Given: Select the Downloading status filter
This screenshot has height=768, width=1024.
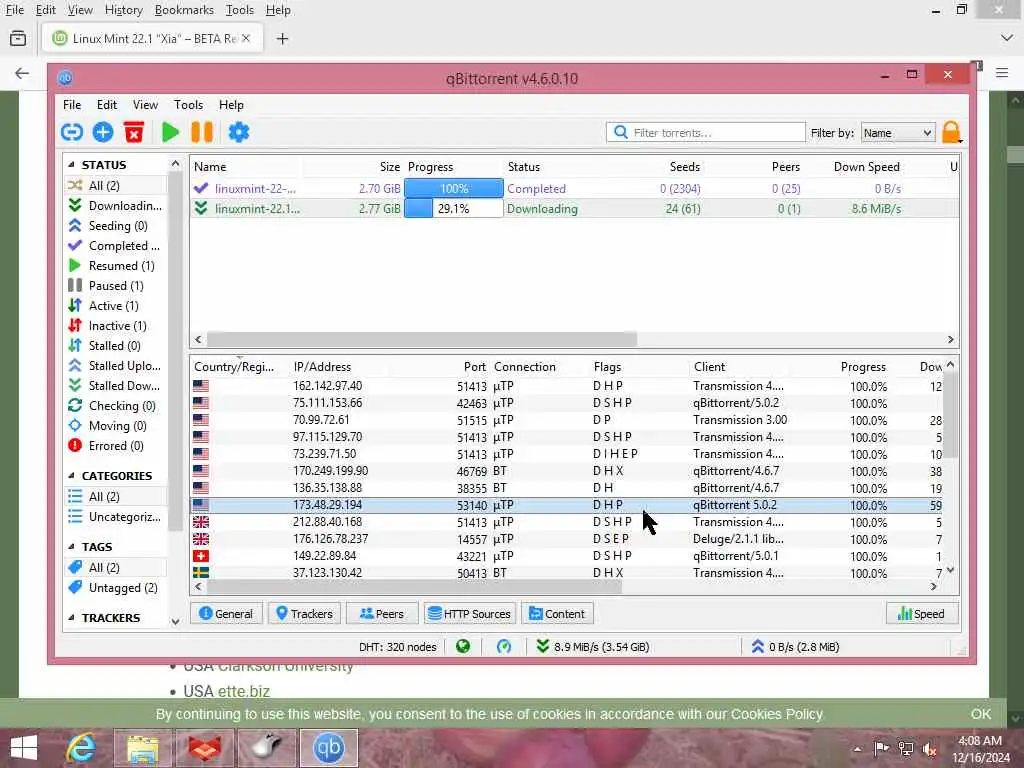Looking at the screenshot, I should click(x=115, y=206).
